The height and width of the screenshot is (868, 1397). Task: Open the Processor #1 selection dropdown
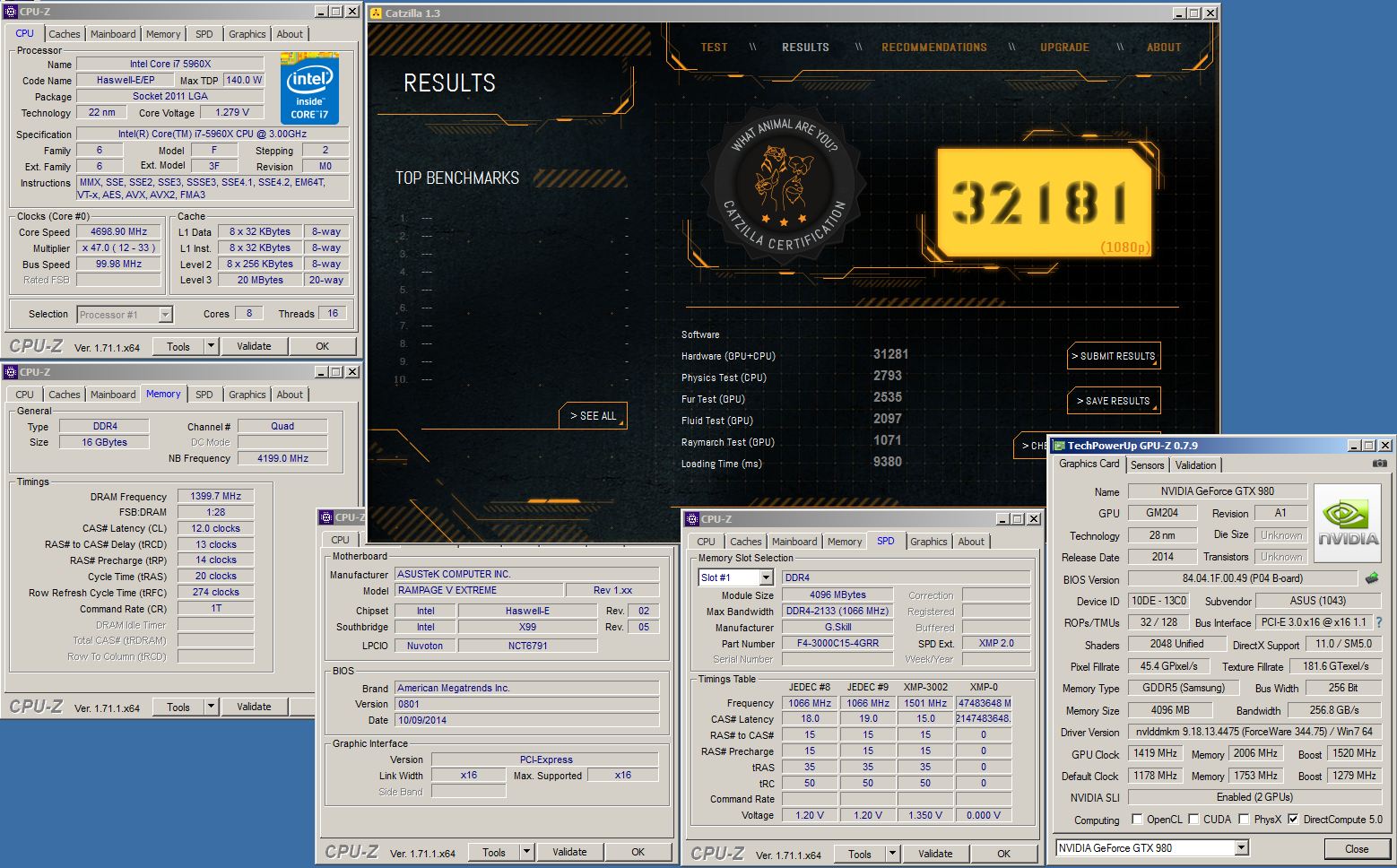tap(165, 315)
